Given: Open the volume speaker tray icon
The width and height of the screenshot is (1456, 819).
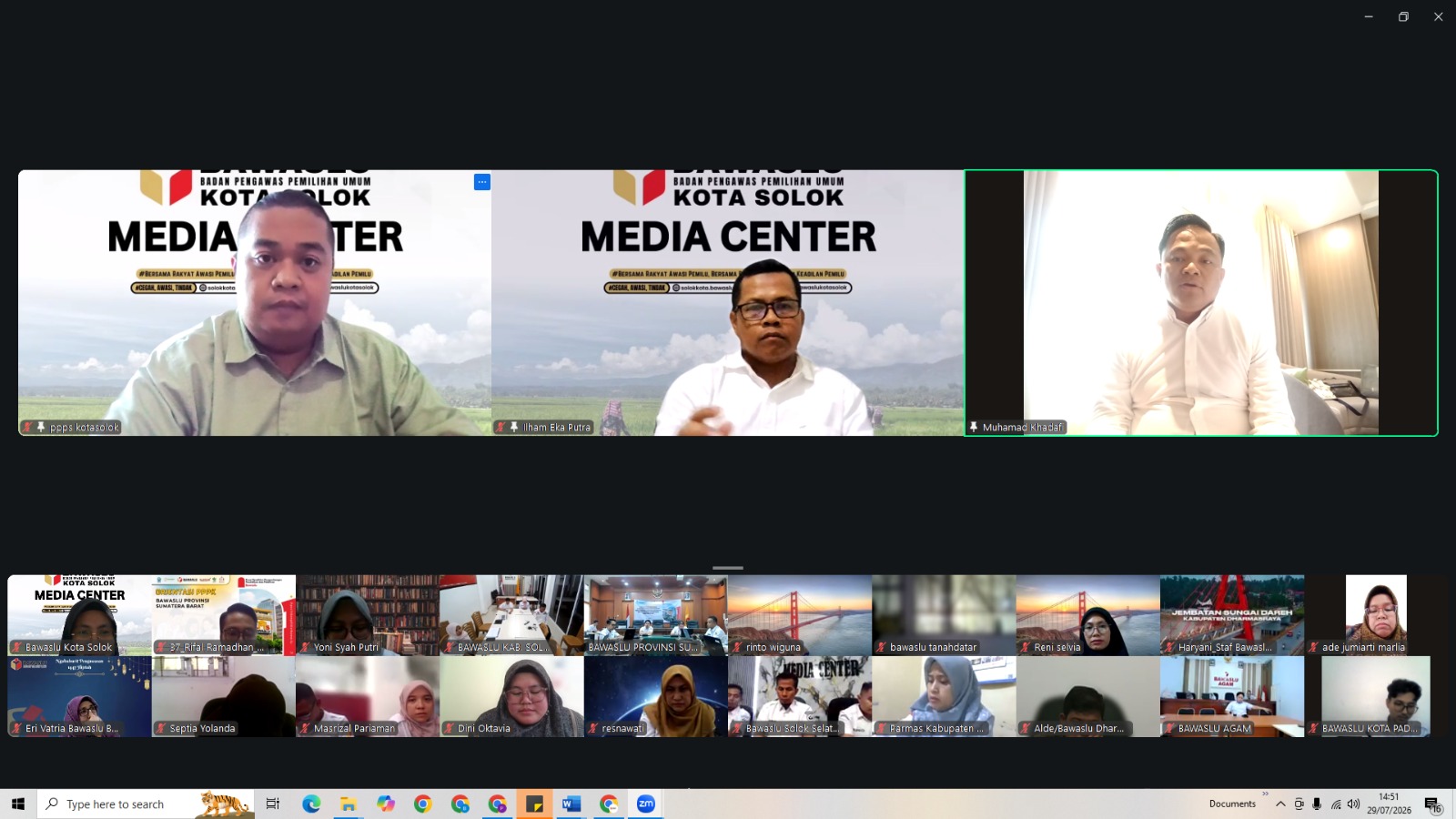Looking at the screenshot, I should tap(1354, 804).
